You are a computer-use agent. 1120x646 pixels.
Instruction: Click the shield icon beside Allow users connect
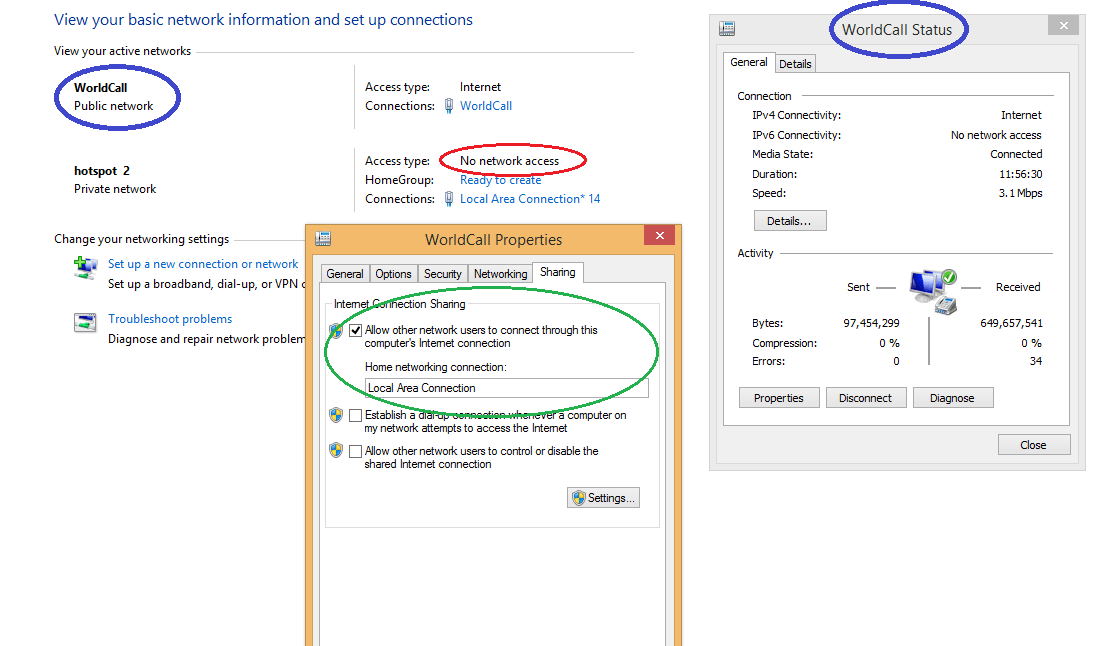[336, 331]
